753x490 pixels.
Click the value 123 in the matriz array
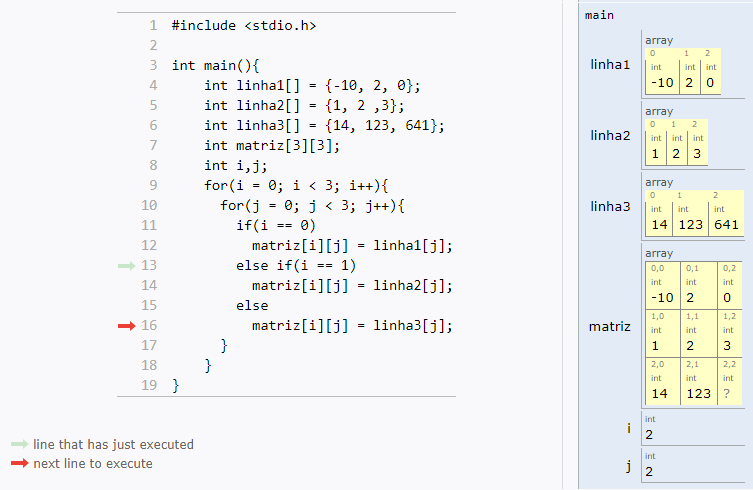click(x=697, y=393)
